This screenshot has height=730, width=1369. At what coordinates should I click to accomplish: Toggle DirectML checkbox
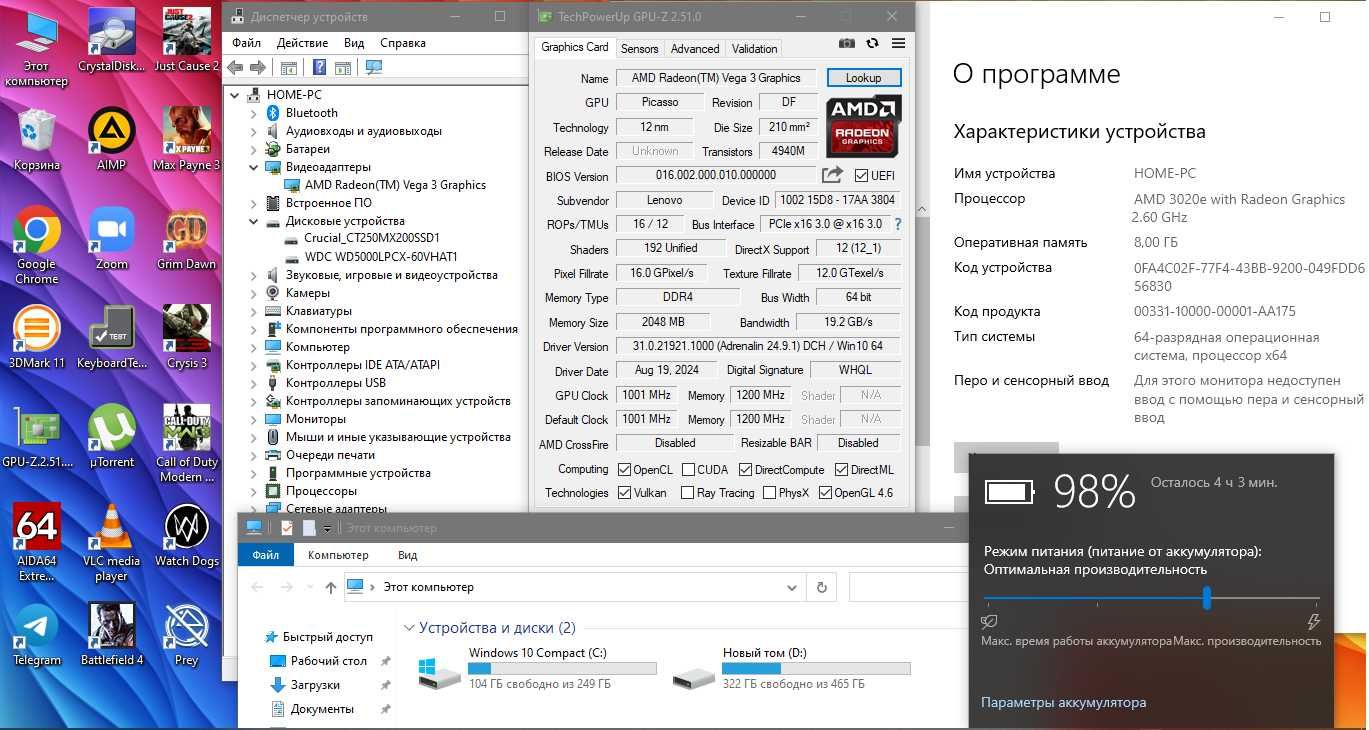pyautogui.click(x=841, y=470)
